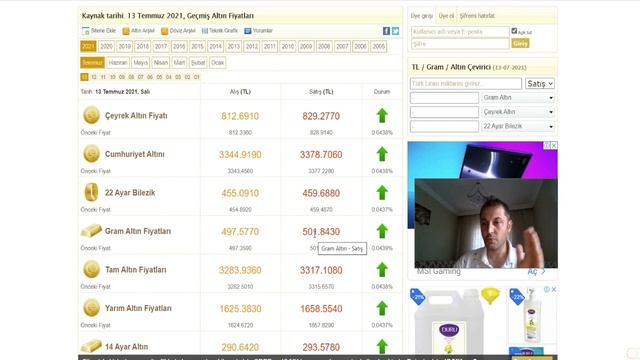Viewport: 640px width, 360px height.
Task: Click Tam Altın coin icon
Action: [x=91, y=269]
